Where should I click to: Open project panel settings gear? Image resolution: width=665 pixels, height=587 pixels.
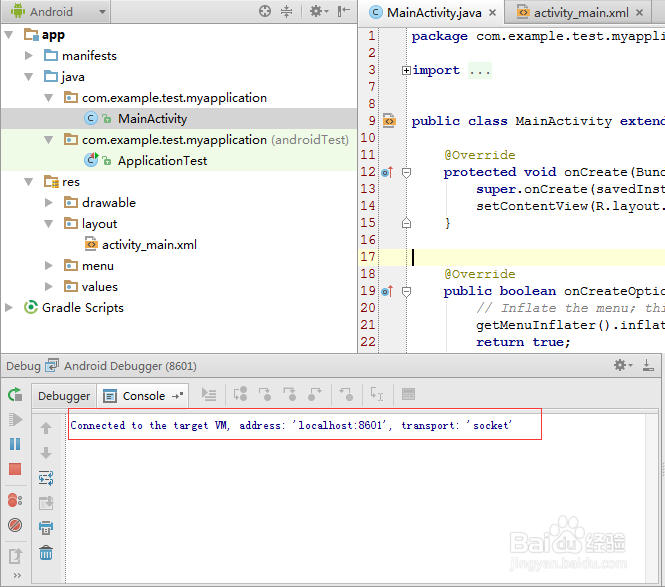(319, 11)
